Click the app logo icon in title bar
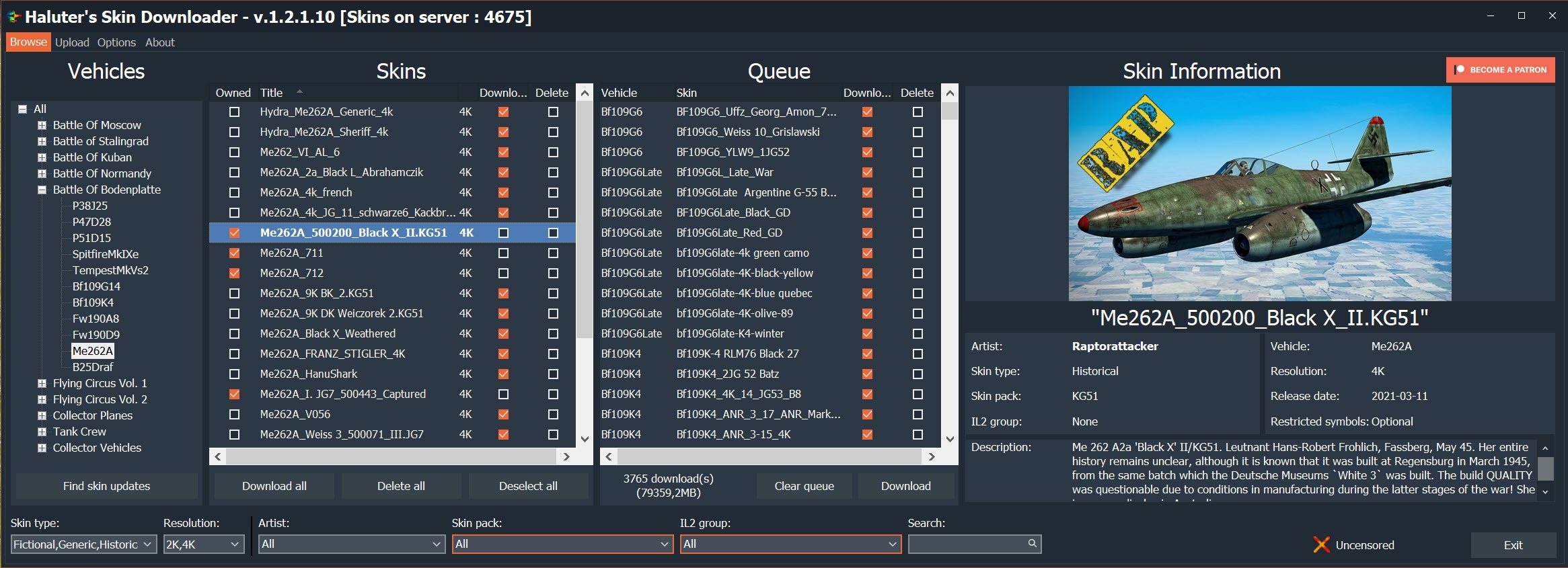Image resolution: width=1568 pixels, height=568 pixels. pyautogui.click(x=14, y=17)
